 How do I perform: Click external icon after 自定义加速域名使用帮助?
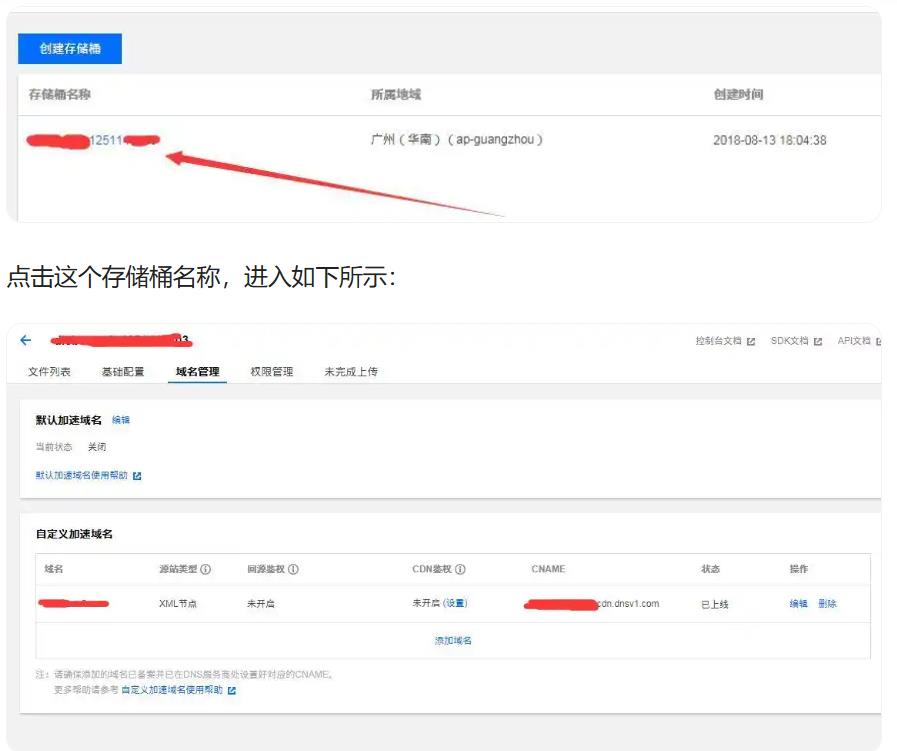click(x=231, y=690)
